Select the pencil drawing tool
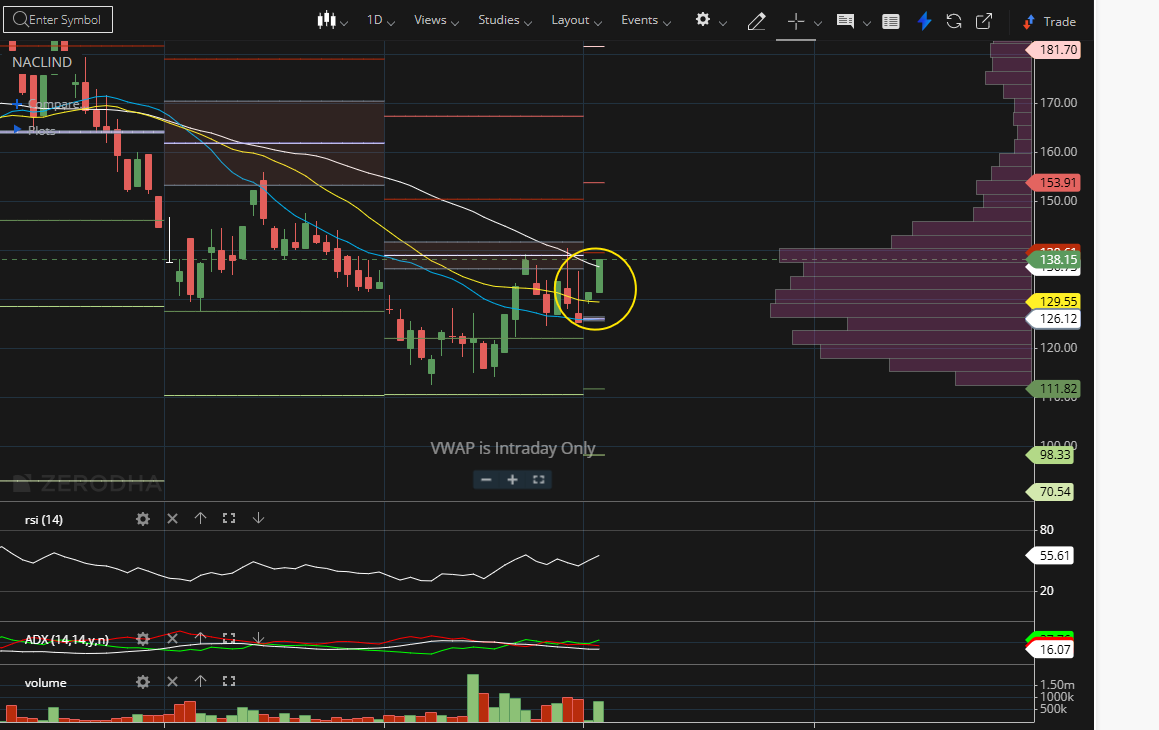 point(756,21)
